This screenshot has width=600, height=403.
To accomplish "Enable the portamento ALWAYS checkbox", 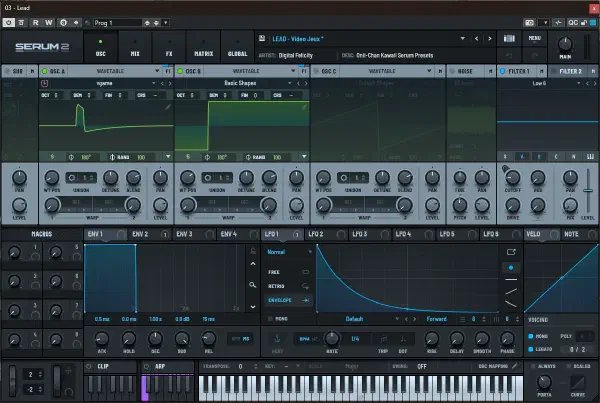I will coord(533,367).
